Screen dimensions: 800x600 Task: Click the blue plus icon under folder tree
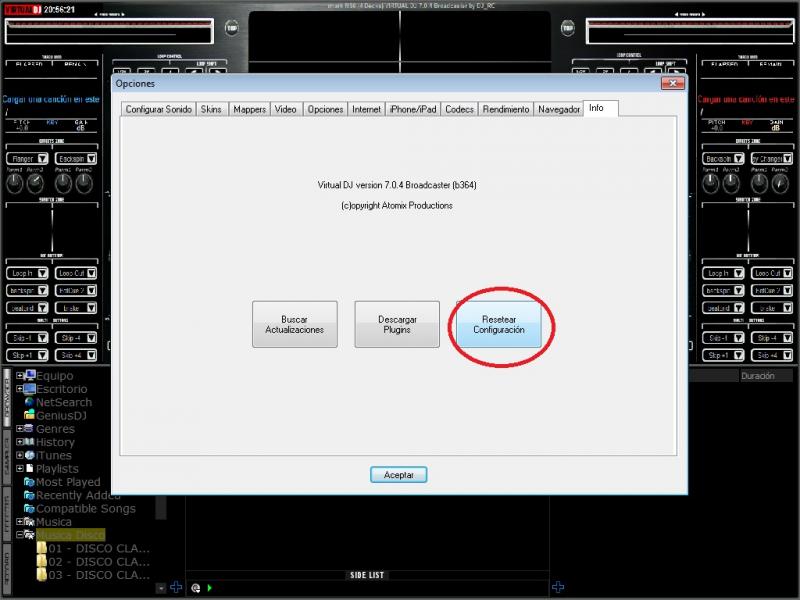pos(176,587)
